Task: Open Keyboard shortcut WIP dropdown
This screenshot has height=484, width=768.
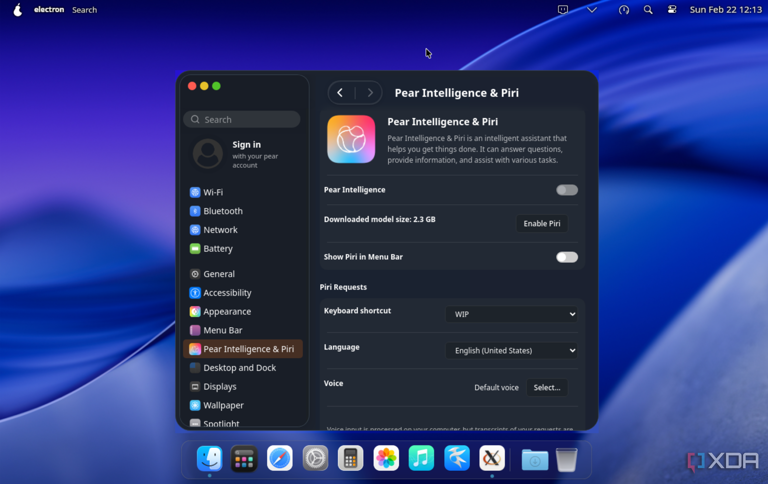Action: point(511,314)
